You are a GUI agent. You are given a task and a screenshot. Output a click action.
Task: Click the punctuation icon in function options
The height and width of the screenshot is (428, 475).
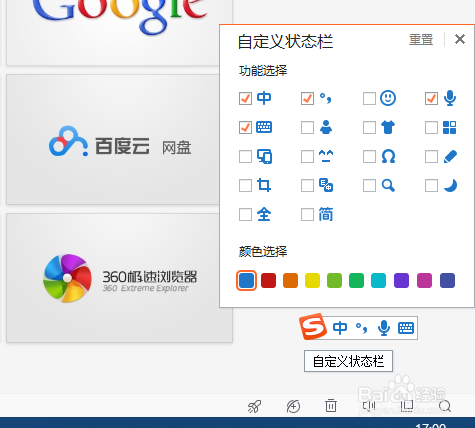[x=325, y=98]
